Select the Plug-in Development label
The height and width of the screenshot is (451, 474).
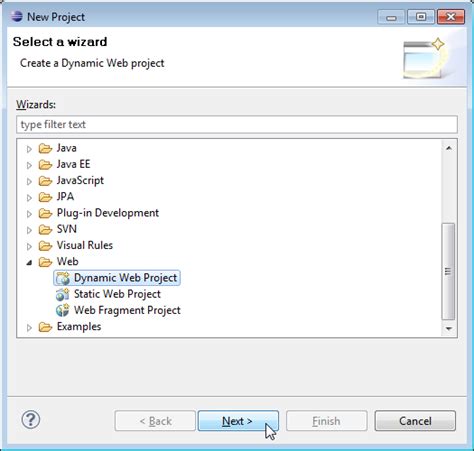[108, 213]
